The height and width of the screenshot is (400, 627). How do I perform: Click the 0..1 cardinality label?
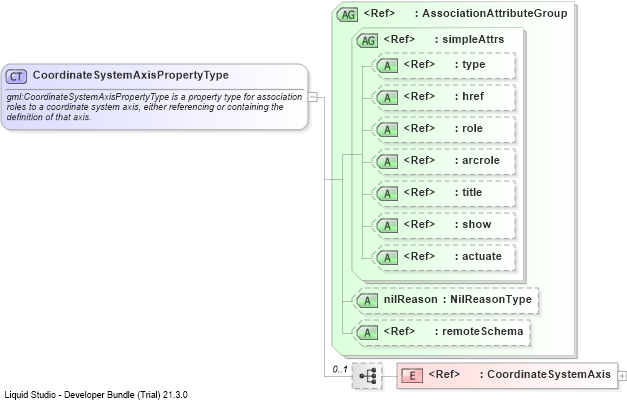tap(340, 369)
